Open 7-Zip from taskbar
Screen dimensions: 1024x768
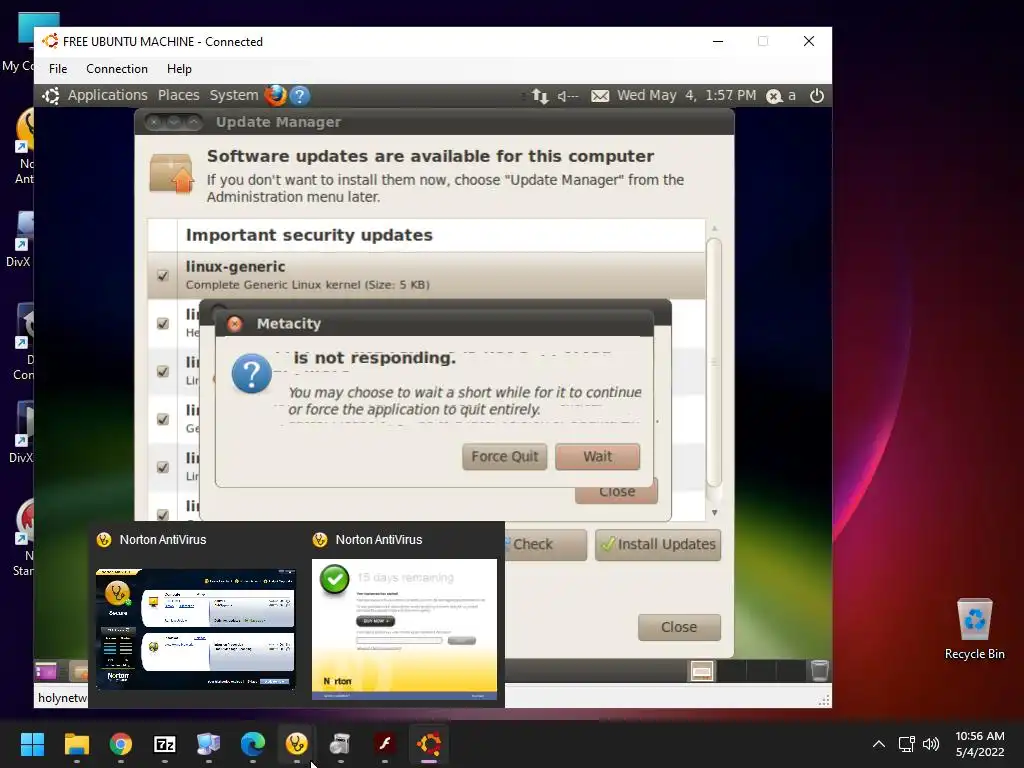[165, 744]
